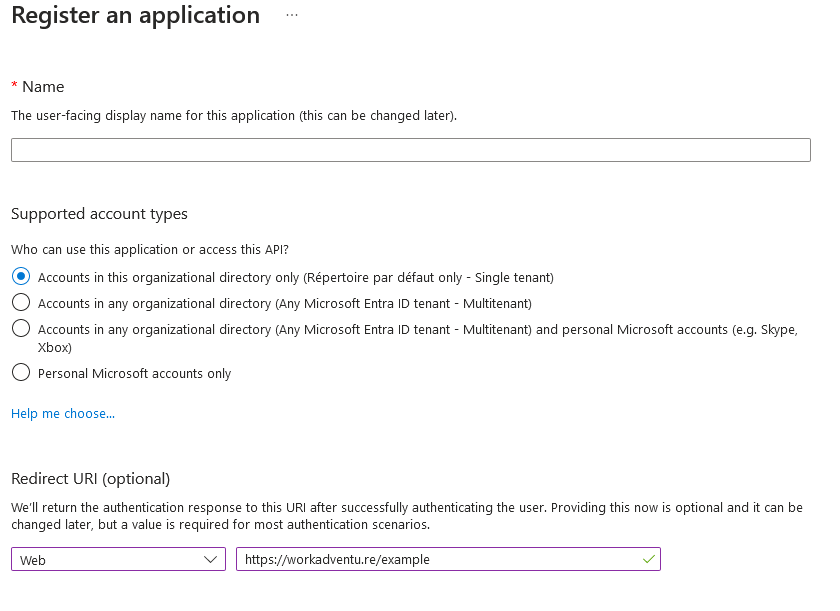The height and width of the screenshot is (611, 840).
Task: Choose the Multitenant accounts option
Action: click(x=20, y=302)
